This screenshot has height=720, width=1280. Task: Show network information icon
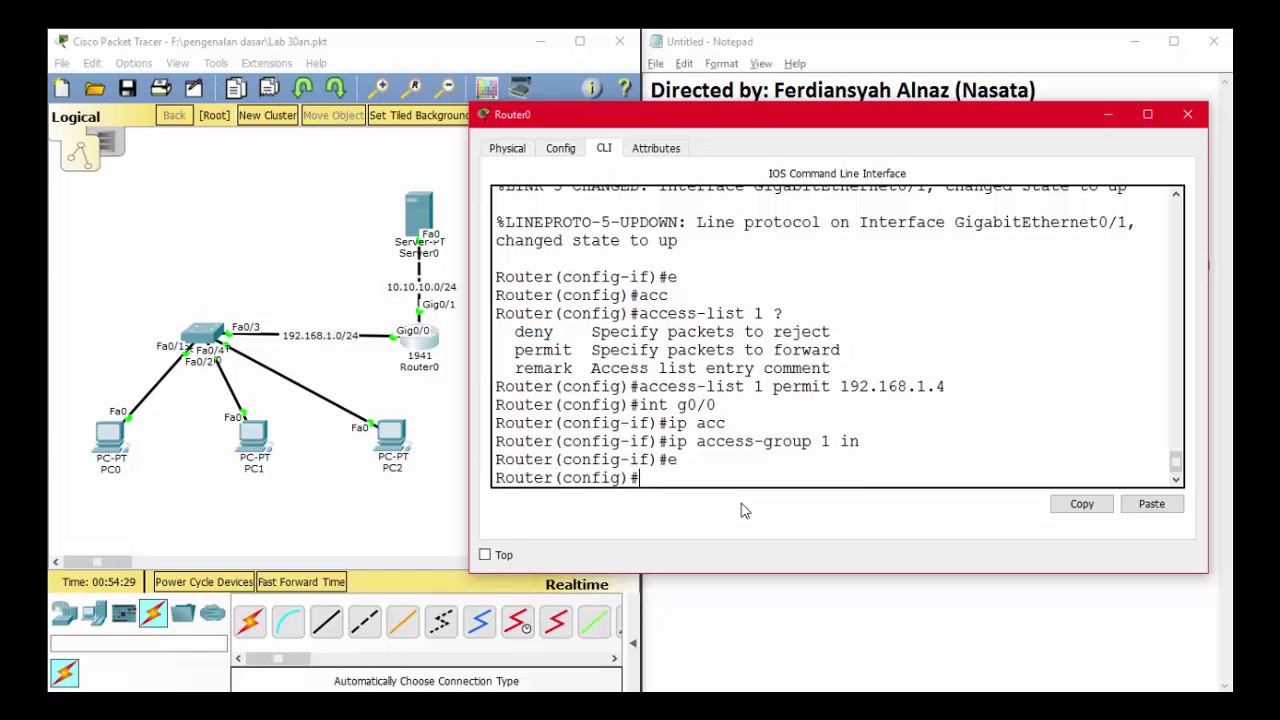pyautogui.click(x=592, y=89)
